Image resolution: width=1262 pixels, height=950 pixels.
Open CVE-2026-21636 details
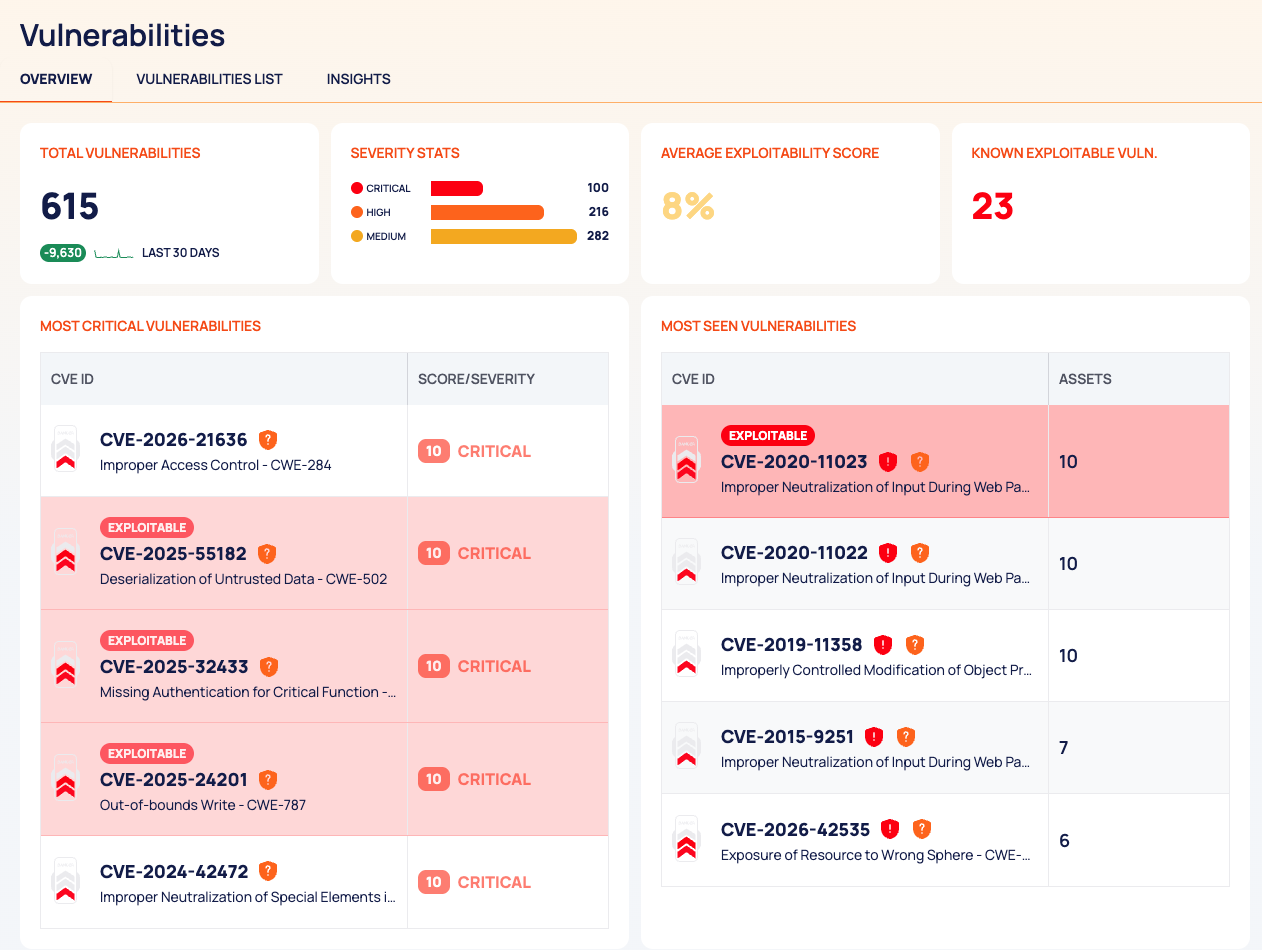174,439
